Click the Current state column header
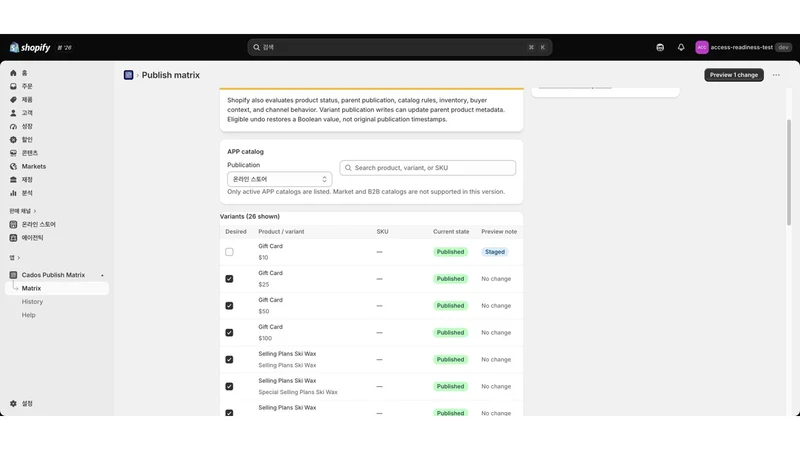800x450 pixels. coord(451,232)
